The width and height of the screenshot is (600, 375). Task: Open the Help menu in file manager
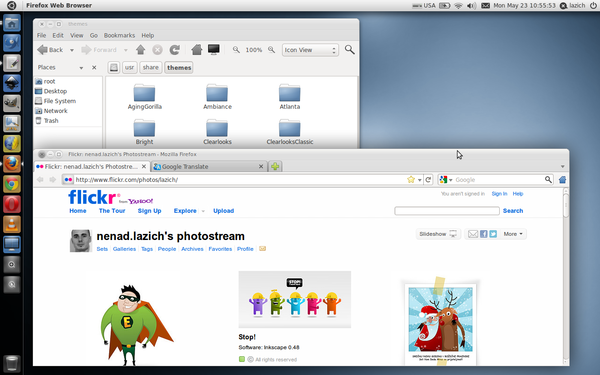(148, 35)
